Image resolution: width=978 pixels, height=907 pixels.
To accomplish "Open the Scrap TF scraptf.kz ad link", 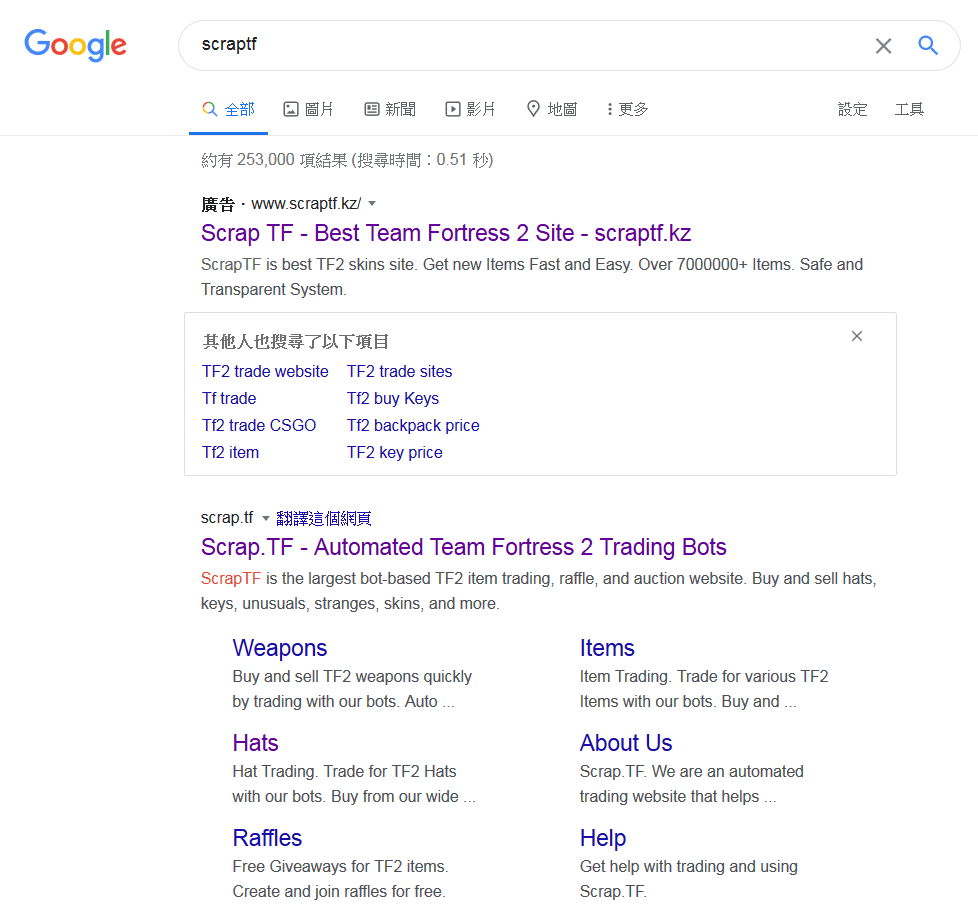I will click(x=446, y=233).
